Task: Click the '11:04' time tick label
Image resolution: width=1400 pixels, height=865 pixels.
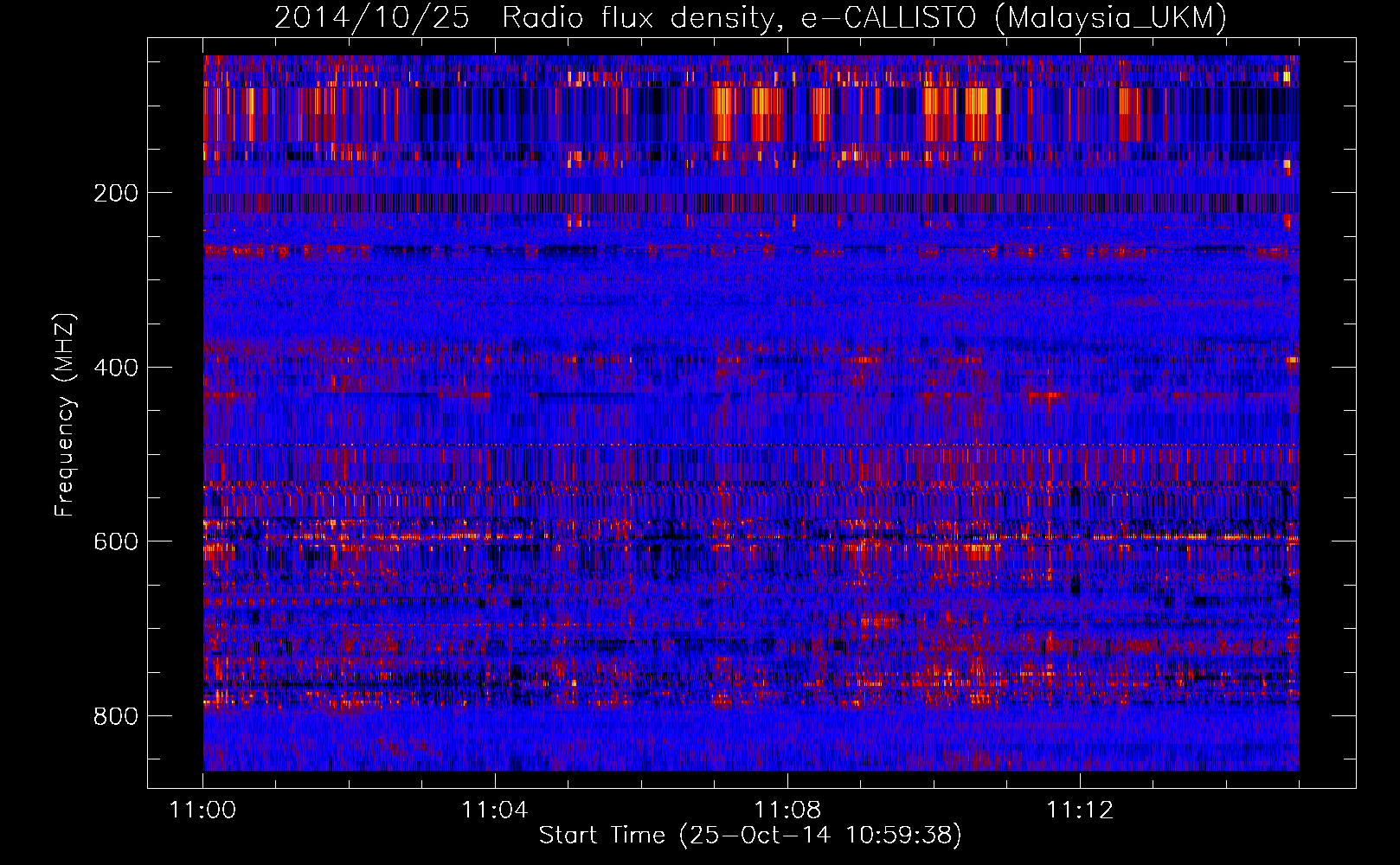Action: (x=495, y=811)
